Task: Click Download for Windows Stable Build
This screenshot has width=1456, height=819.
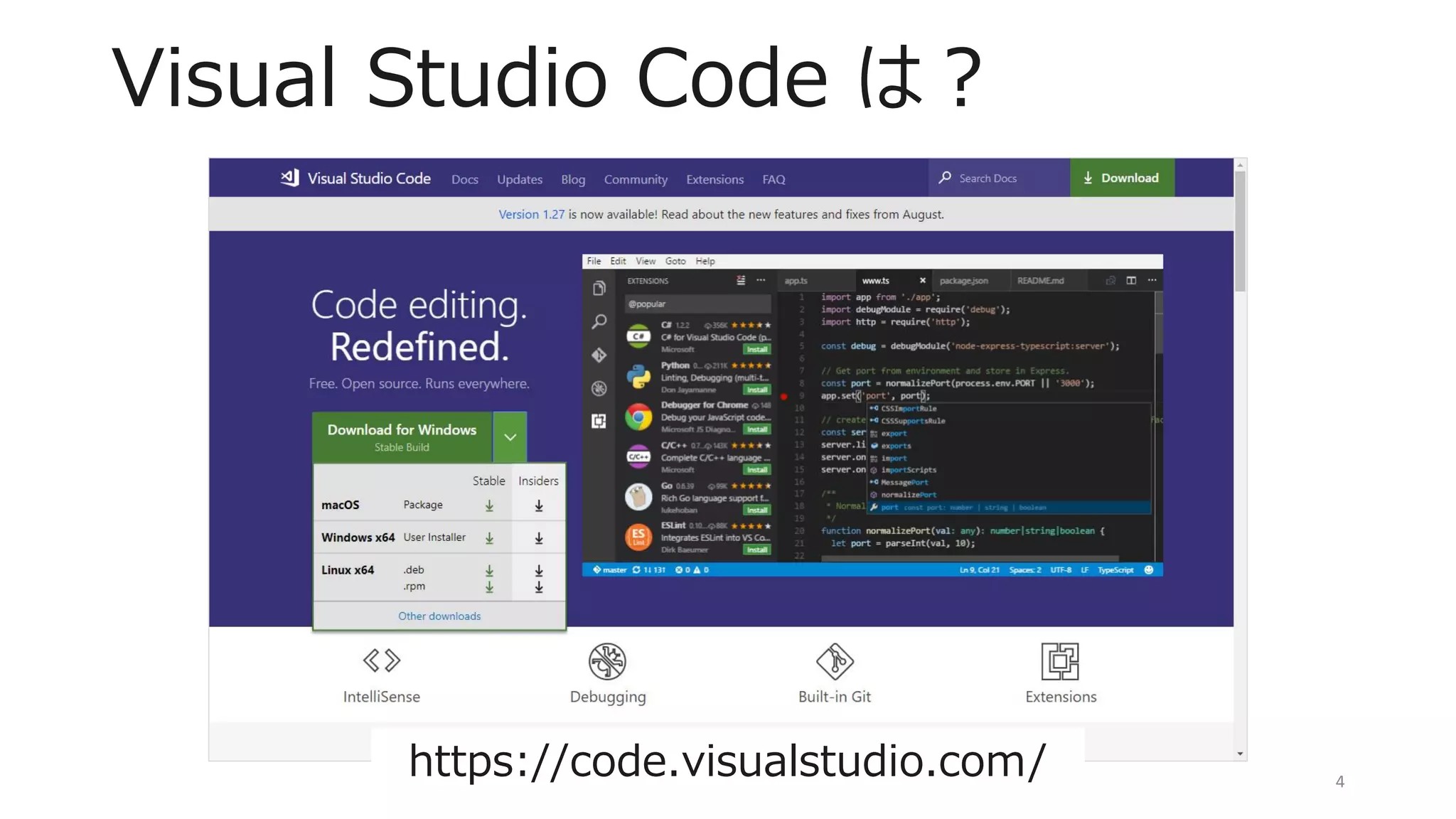Action: tap(402, 437)
